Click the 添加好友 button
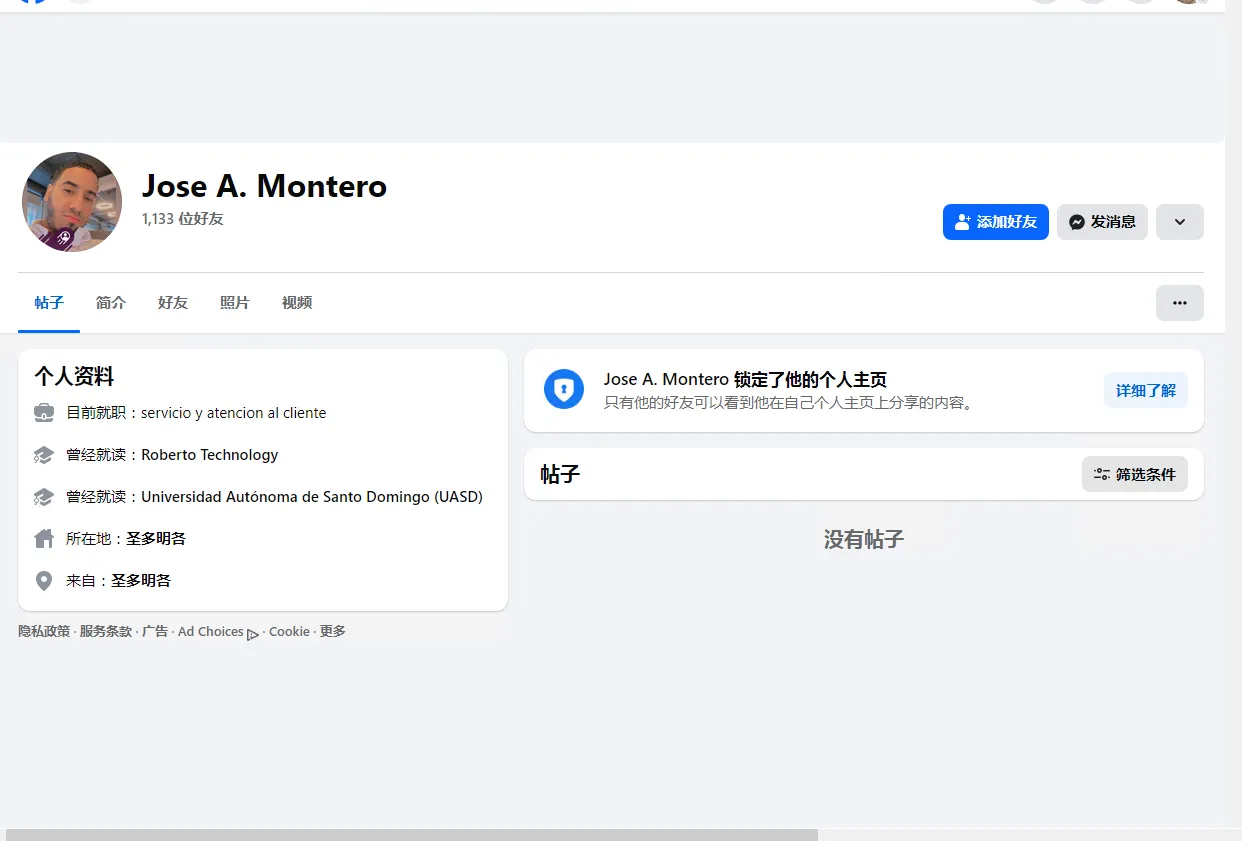 (996, 222)
